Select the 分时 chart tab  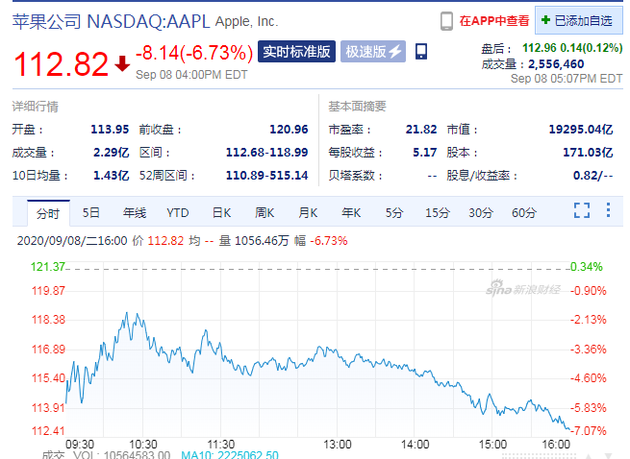pos(48,213)
